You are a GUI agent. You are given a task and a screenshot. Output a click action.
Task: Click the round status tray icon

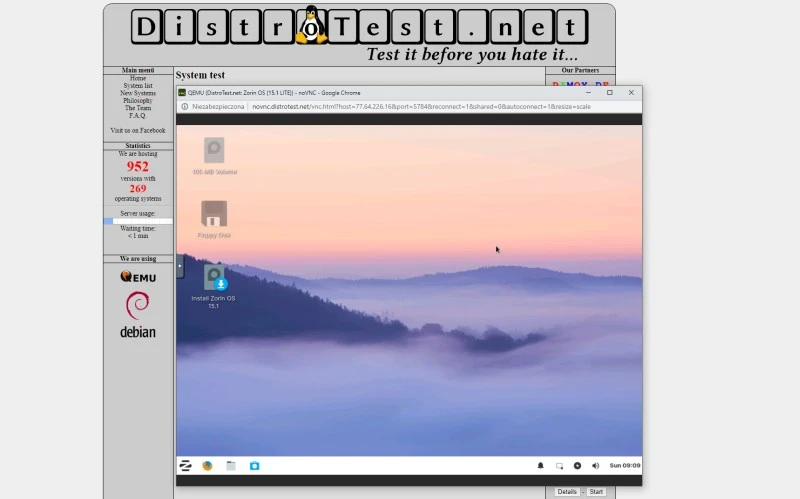click(577, 465)
